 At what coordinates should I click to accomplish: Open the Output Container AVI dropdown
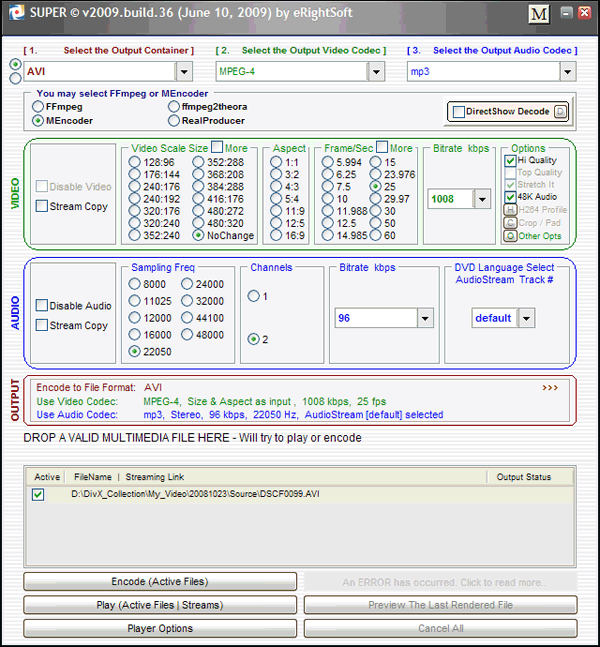[x=184, y=72]
